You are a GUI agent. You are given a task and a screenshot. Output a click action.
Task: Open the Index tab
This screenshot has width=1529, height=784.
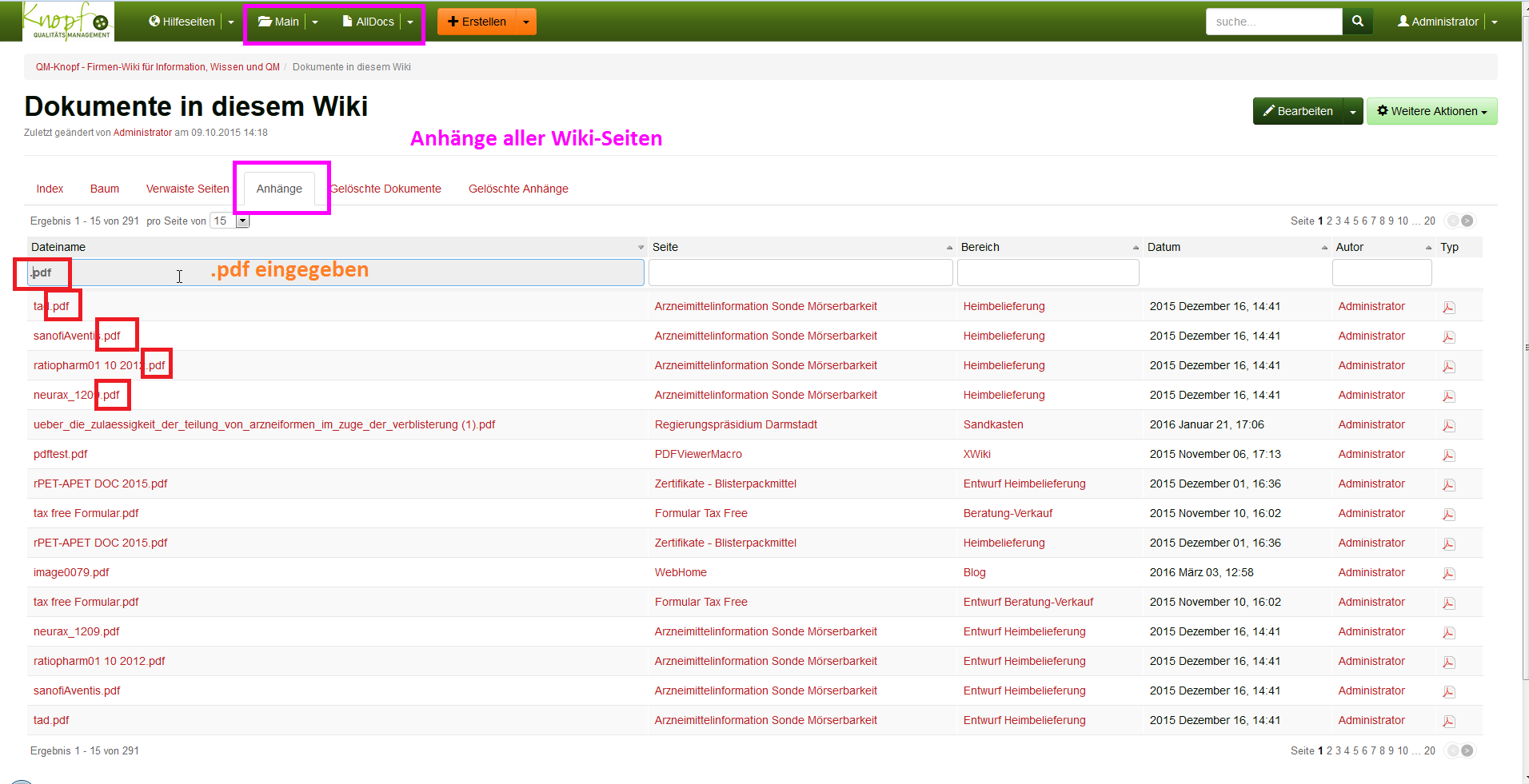50,189
